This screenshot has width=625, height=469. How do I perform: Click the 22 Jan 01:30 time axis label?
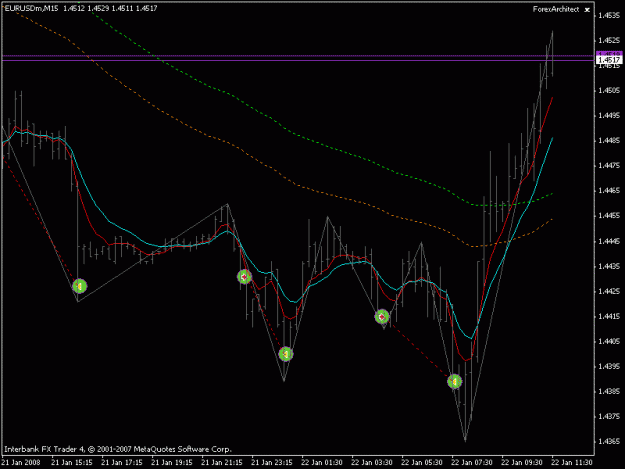[x=322, y=463]
